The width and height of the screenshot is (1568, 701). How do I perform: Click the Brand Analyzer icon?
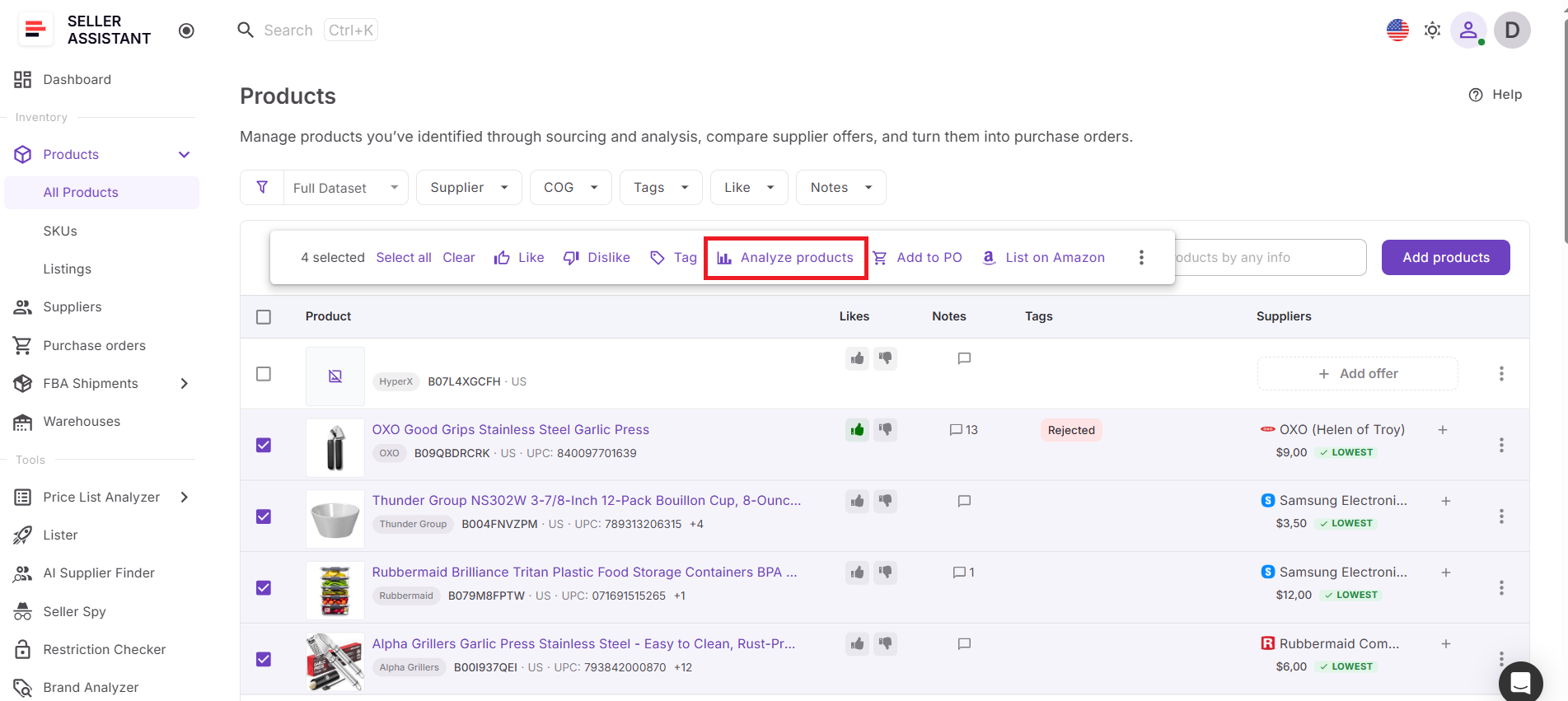pyautogui.click(x=22, y=688)
